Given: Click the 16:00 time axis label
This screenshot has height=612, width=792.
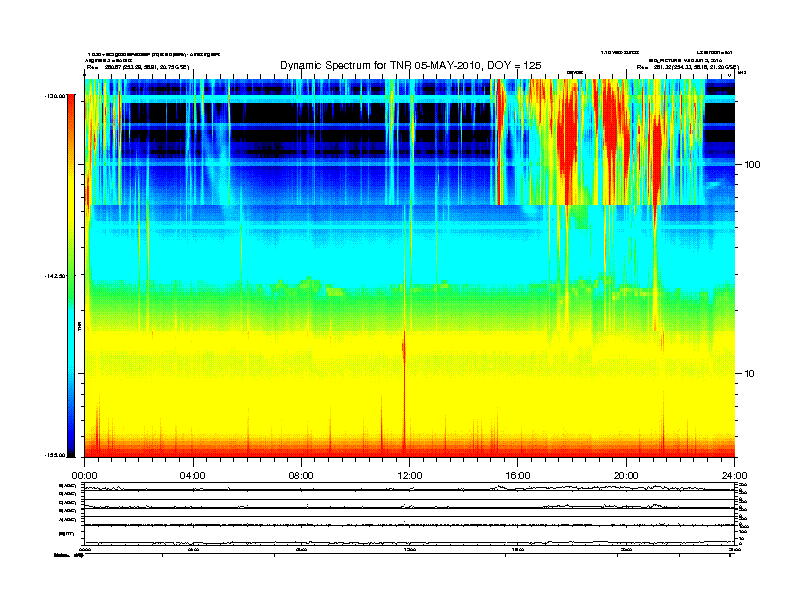Looking at the screenshot, I should click(x=518, y=476).
